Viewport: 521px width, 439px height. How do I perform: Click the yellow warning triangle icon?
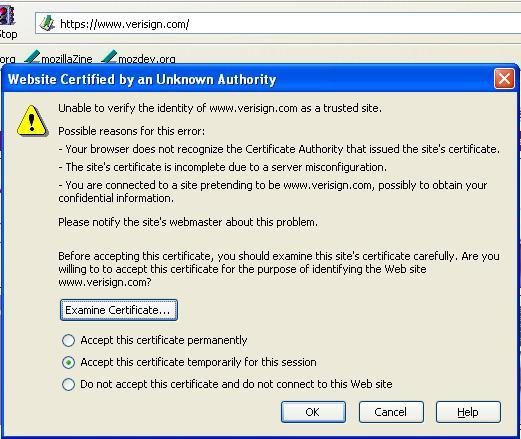32,121
